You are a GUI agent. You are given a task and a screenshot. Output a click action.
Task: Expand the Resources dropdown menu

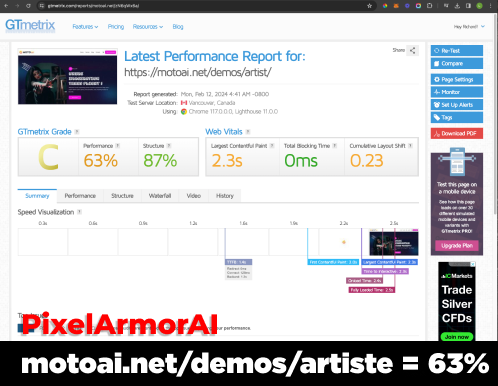148,27
